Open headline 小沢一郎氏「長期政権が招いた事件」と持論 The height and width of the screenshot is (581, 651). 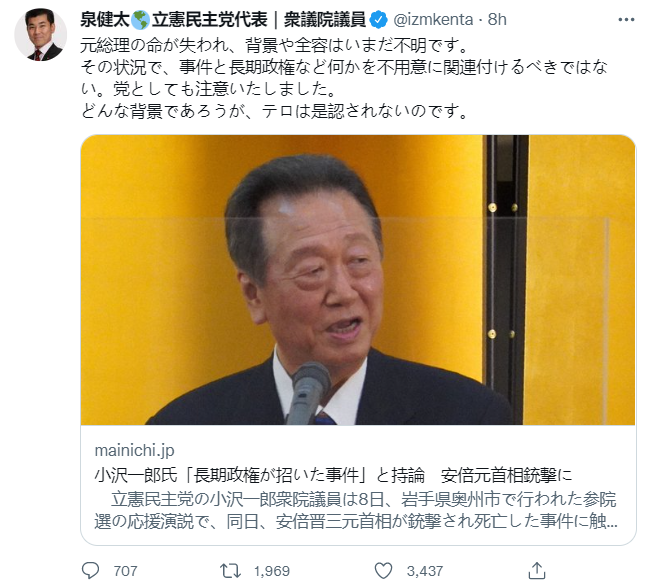point(259,475)
